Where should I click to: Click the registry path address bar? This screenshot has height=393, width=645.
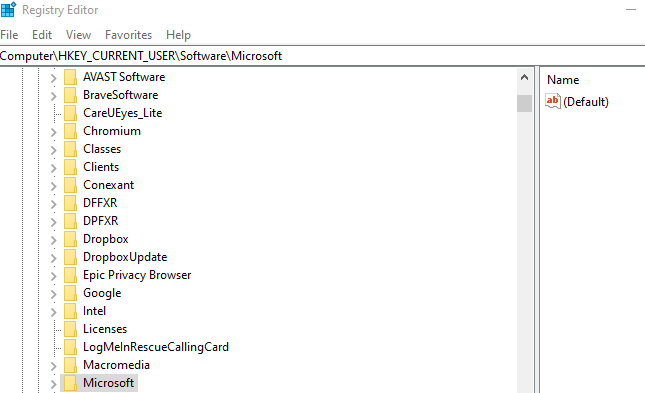click(322, 56)
